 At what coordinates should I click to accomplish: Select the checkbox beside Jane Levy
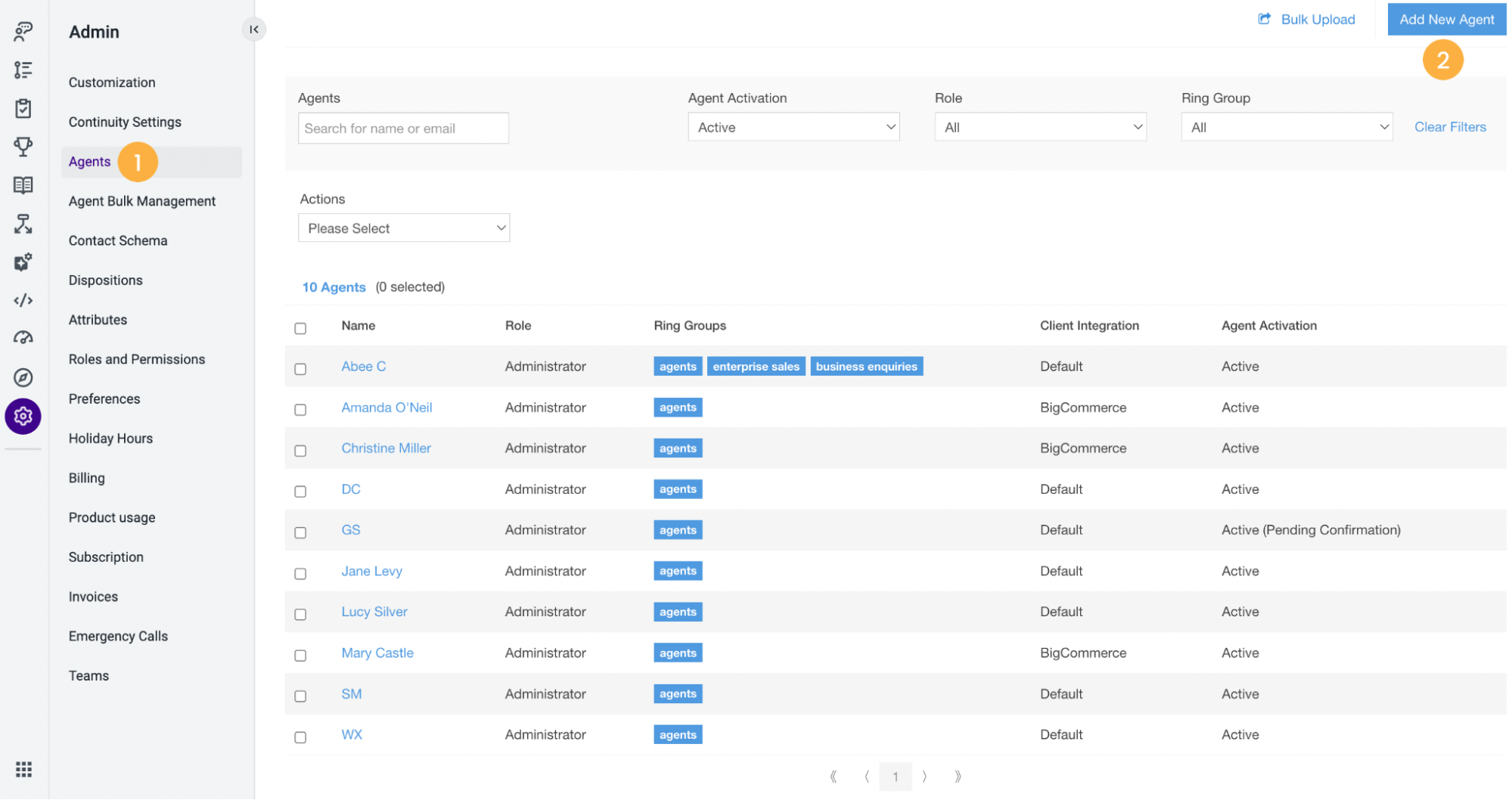(300, 574)
